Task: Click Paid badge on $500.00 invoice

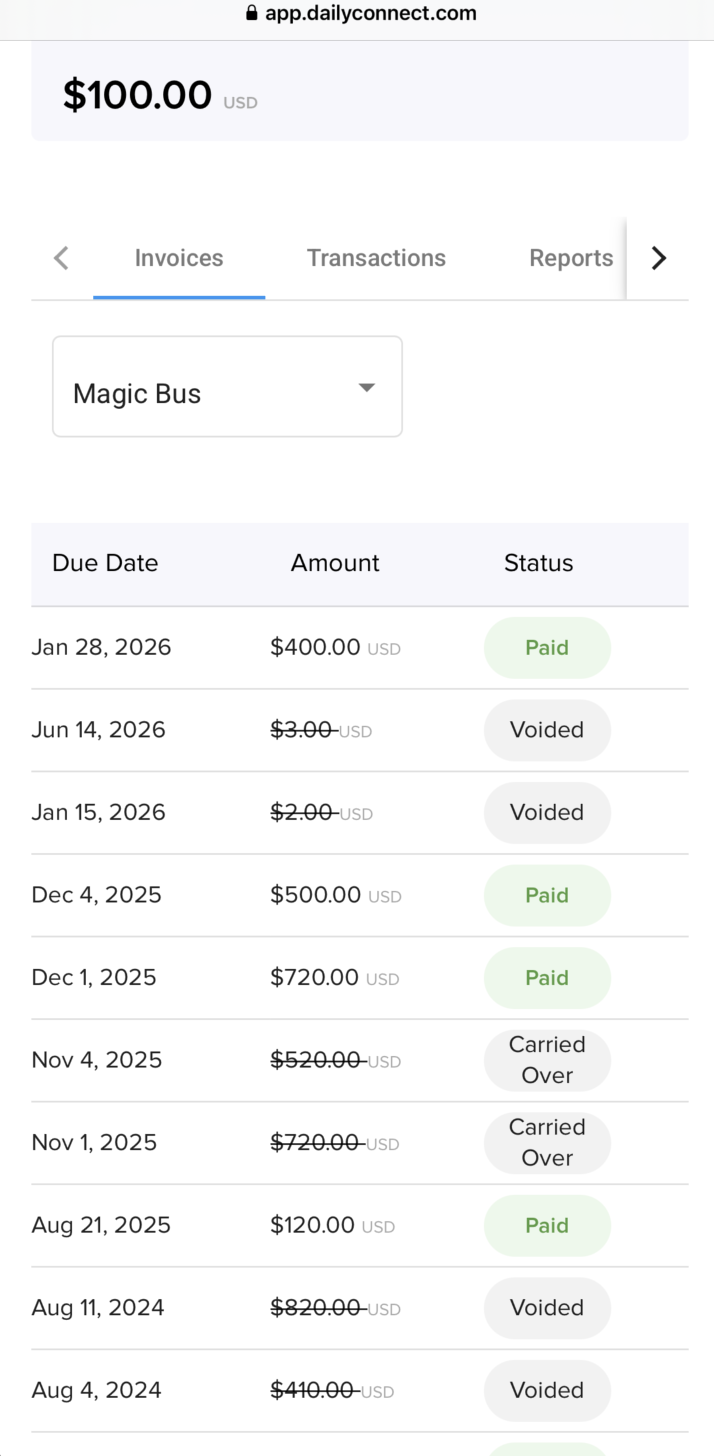Action: coord(547,895)
